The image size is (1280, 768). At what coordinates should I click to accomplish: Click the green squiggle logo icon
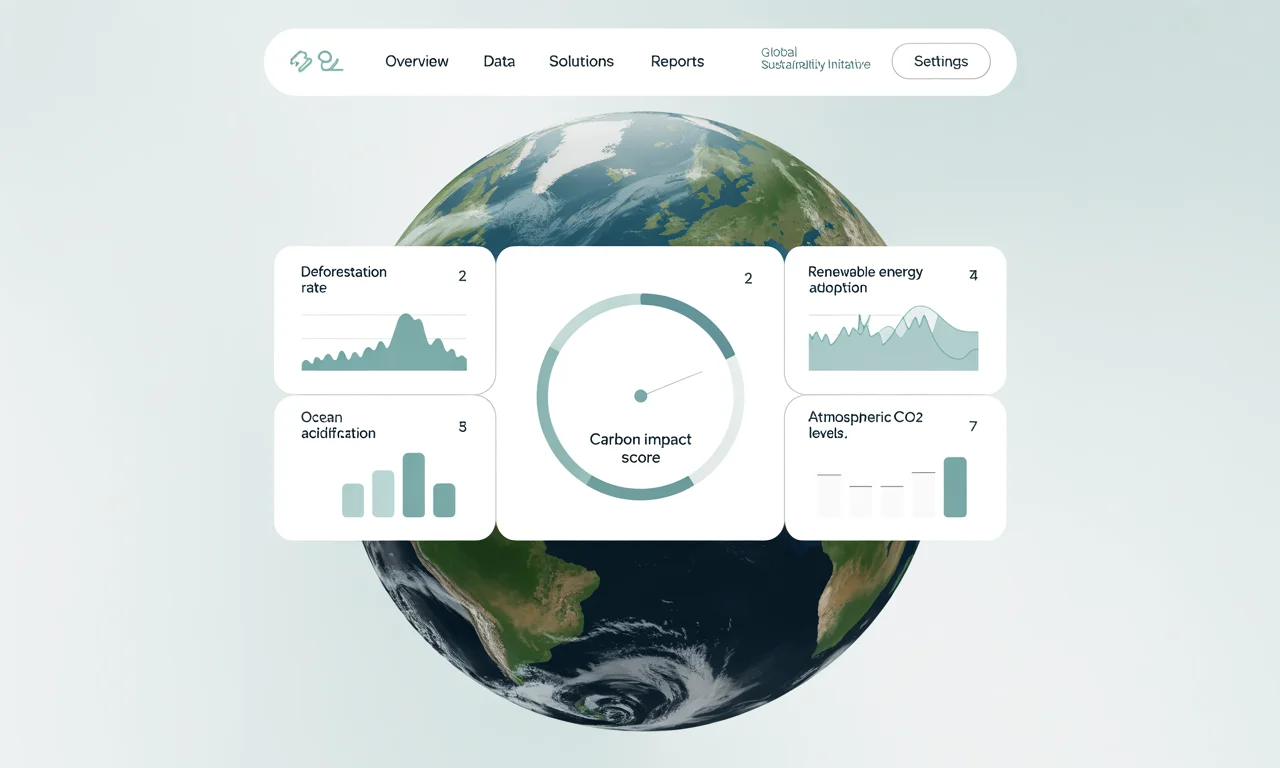click(330, 62)
